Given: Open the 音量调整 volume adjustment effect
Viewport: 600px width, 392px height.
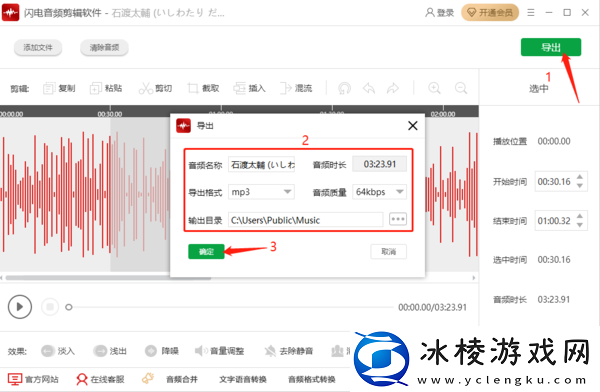Looking at the screenshot, I should click(220, 351).
